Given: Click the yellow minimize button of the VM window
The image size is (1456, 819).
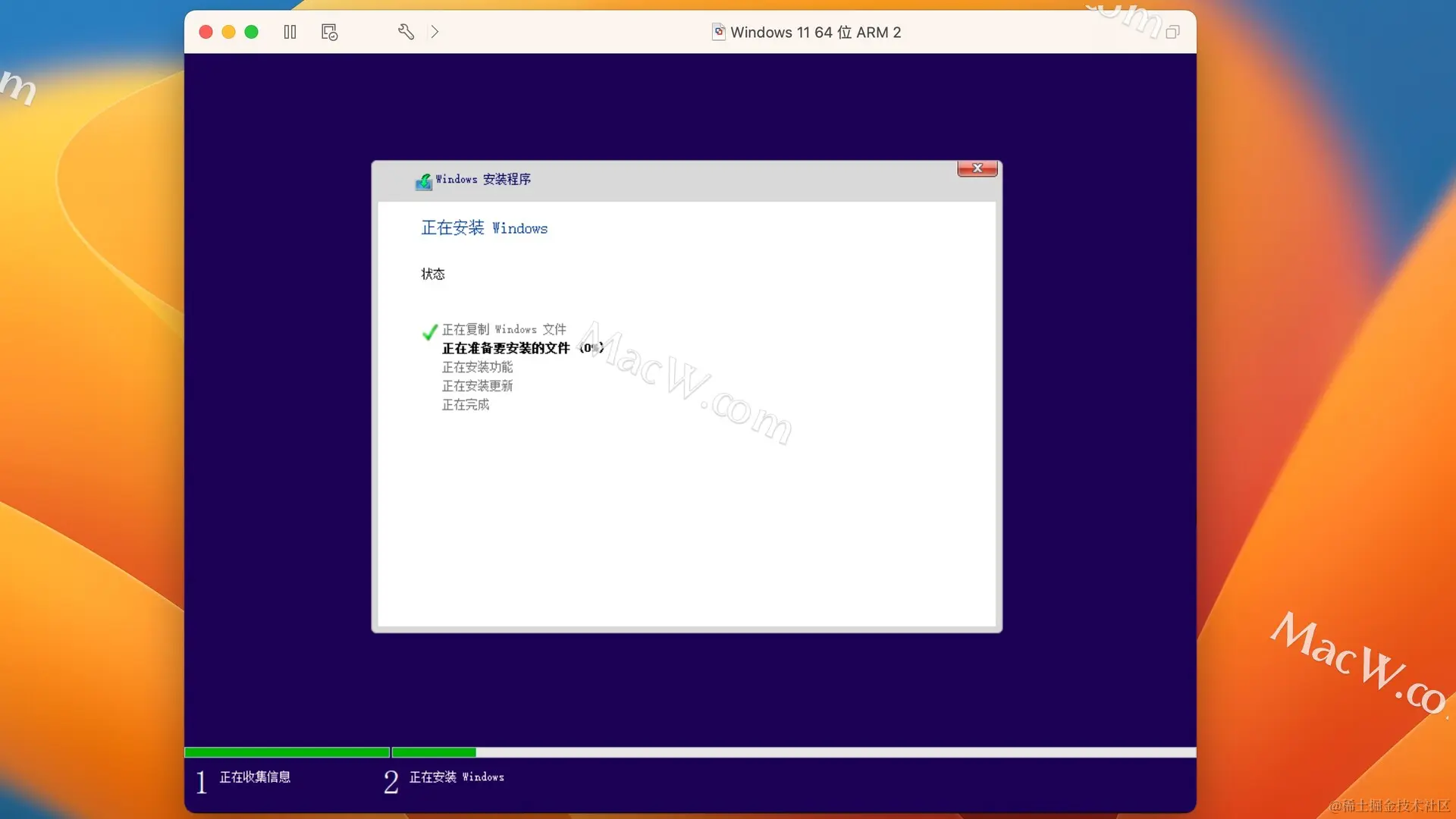Looking at the screenshot, I should (228, 32).
